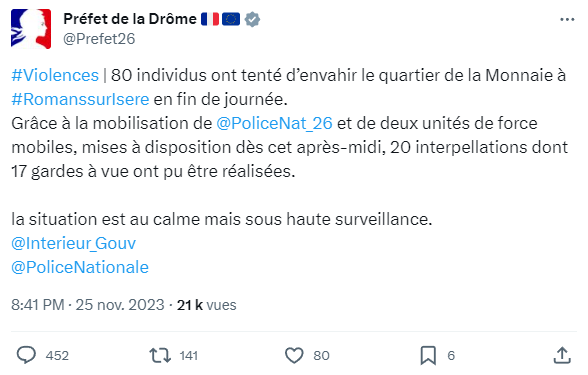Follow the #RomanssurIsere hashtag link

pyautogui.click(x=80, y=99)
